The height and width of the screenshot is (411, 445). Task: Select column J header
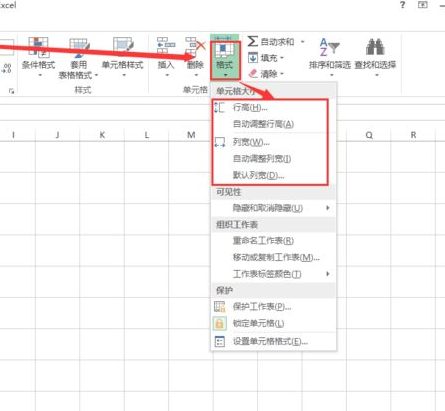click(57, 135)
